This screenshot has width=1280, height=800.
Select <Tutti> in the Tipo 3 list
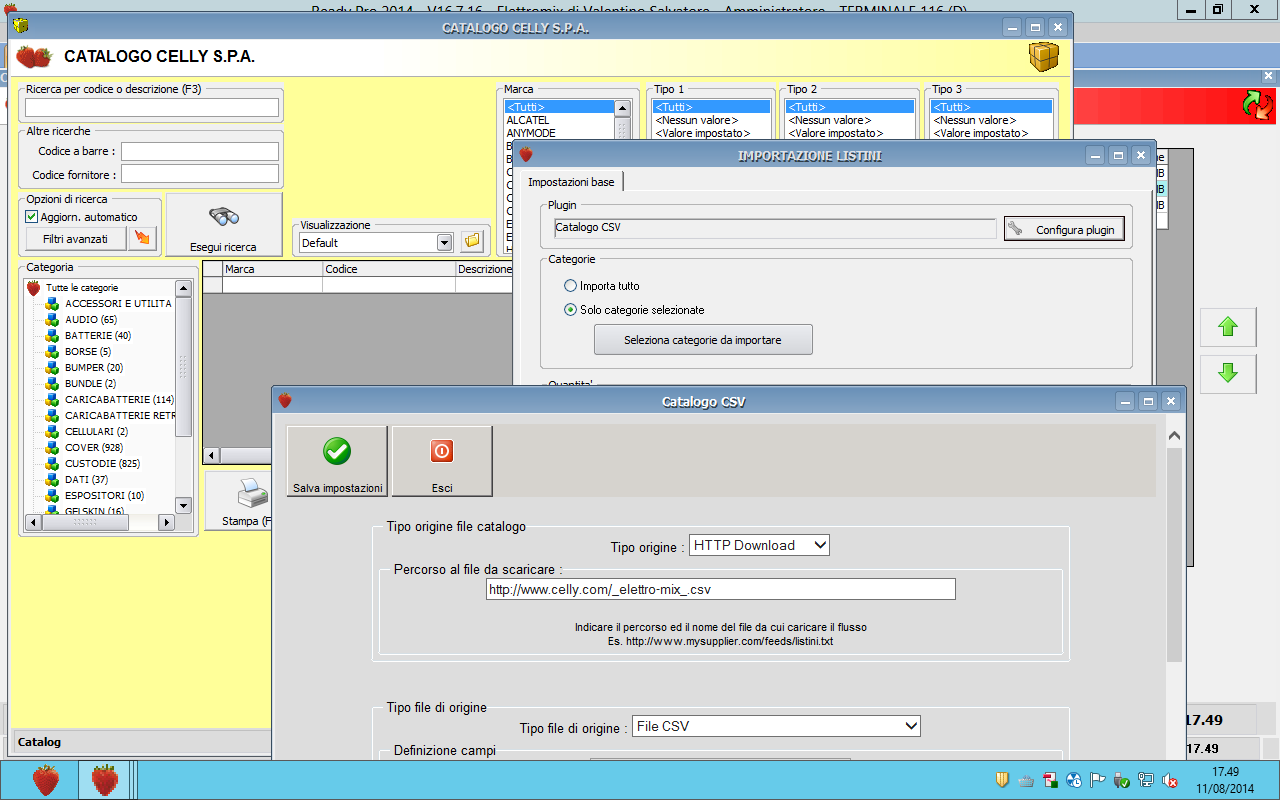click(x=991, y=107)
